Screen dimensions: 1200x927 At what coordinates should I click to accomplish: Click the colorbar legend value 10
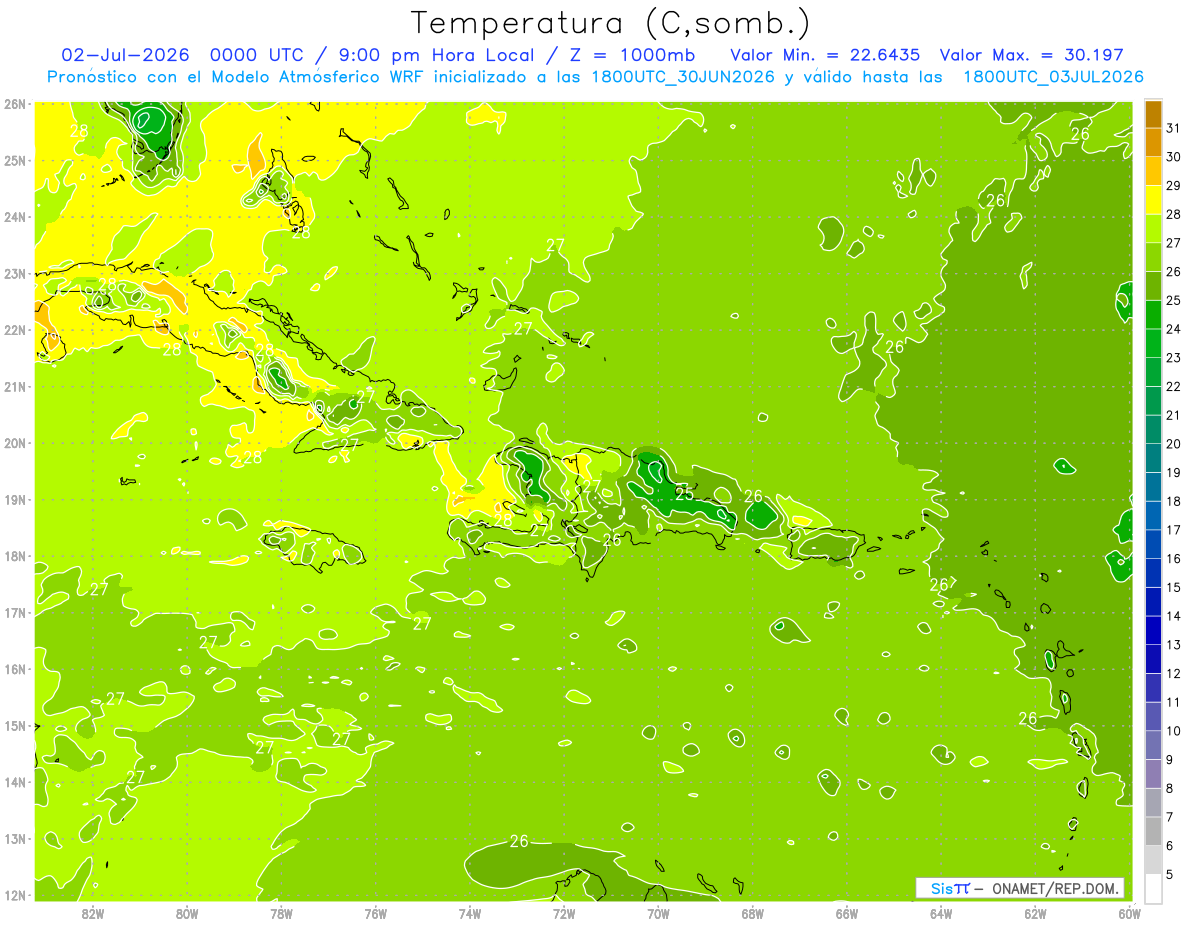pos(1173,731)
